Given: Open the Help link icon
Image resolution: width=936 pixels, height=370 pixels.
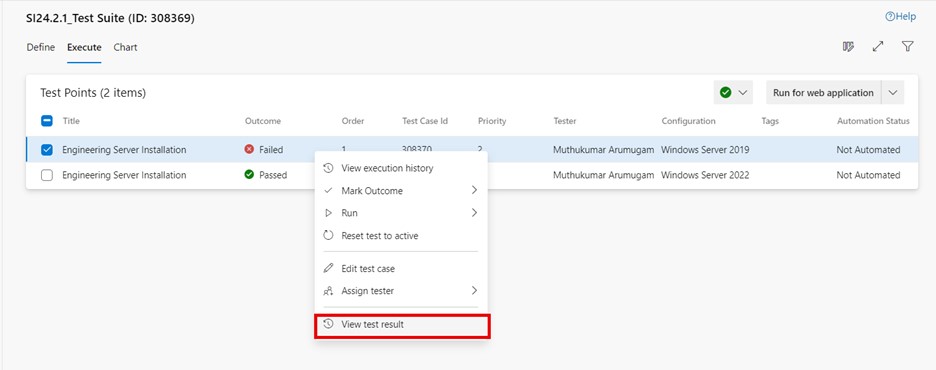Looking at the screenshot, I should click(x=889, y=17).
